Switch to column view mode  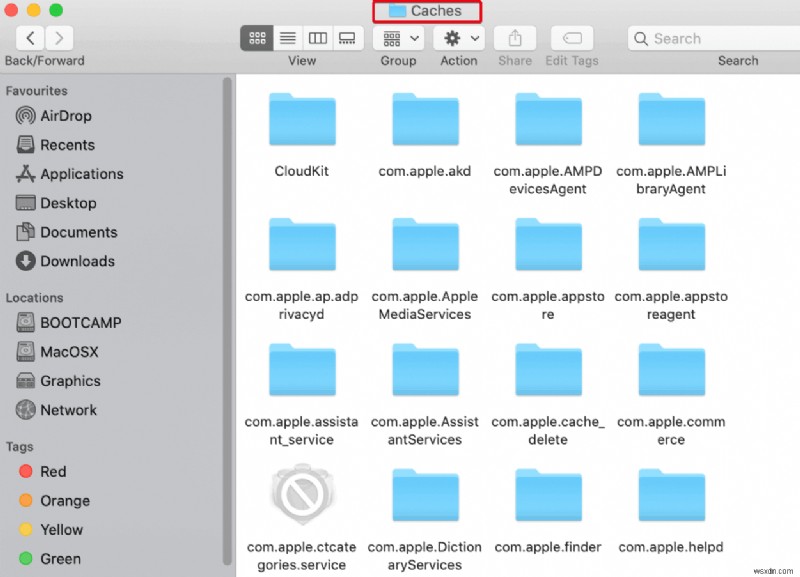(318, 38)
